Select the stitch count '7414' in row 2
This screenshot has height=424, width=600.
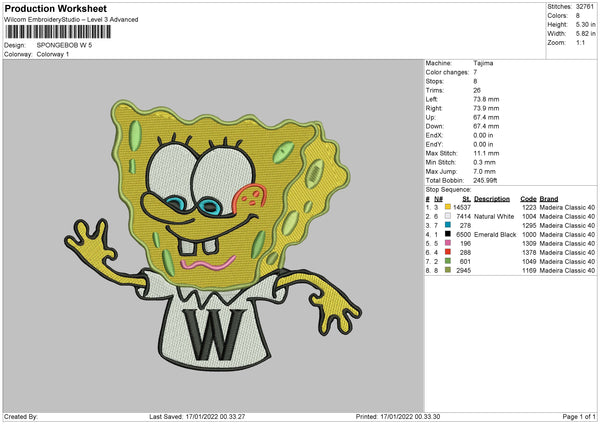pos(463,217)
